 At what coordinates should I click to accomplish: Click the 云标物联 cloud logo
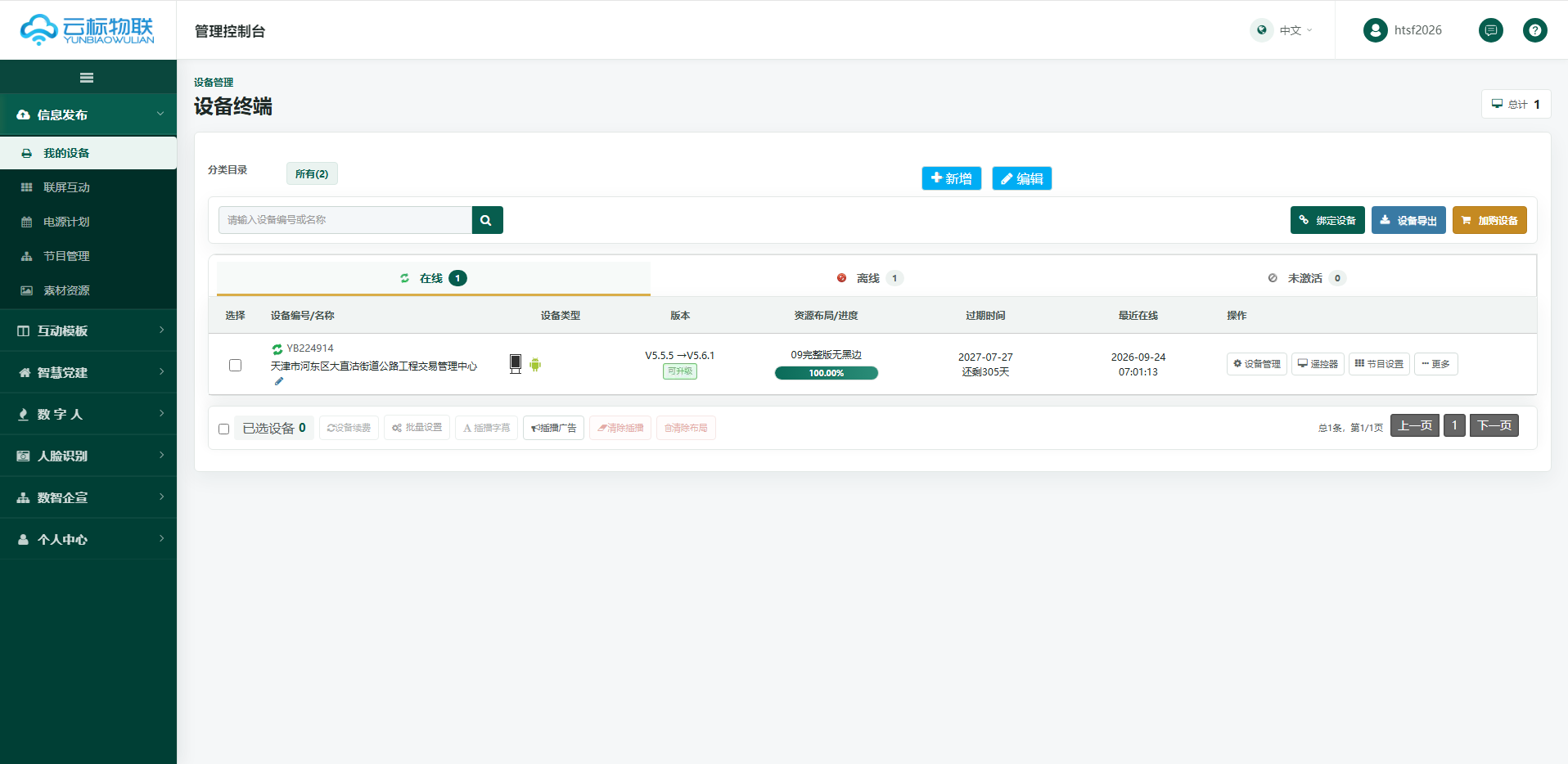point(87,29)
